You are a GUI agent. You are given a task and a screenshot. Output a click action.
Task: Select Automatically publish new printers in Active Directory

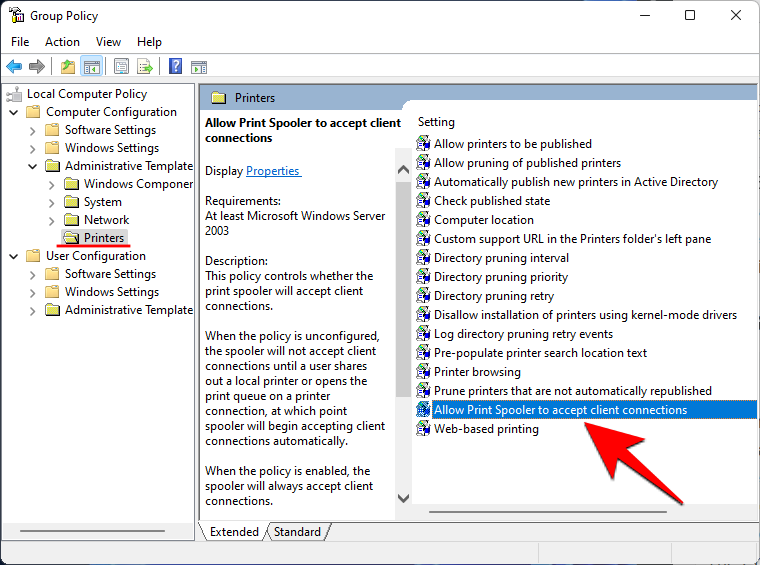(x=576, y=182)
